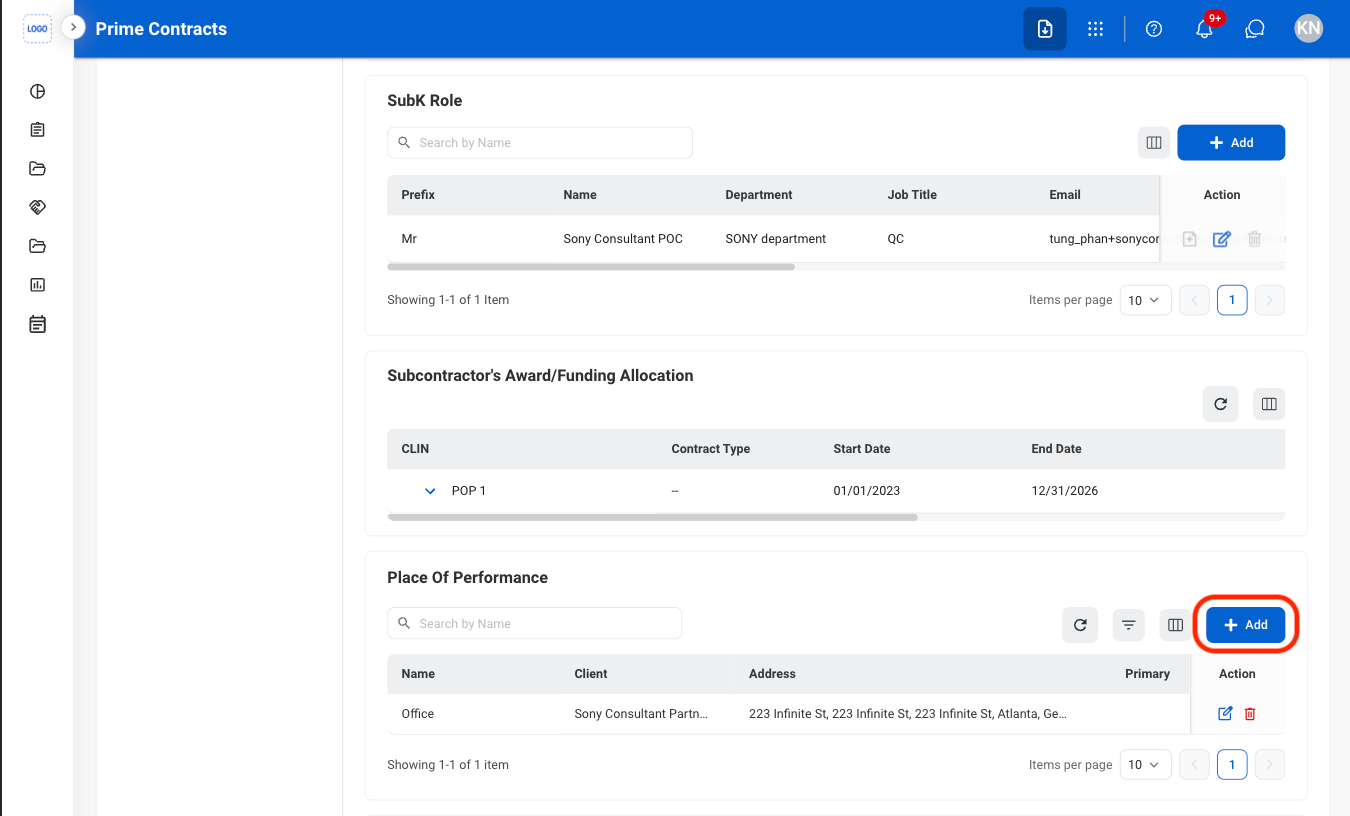The width and height of the screenshot is (1350, 816).
Task: Expand the POP 1 CLIN row
Action: point(430,491)
